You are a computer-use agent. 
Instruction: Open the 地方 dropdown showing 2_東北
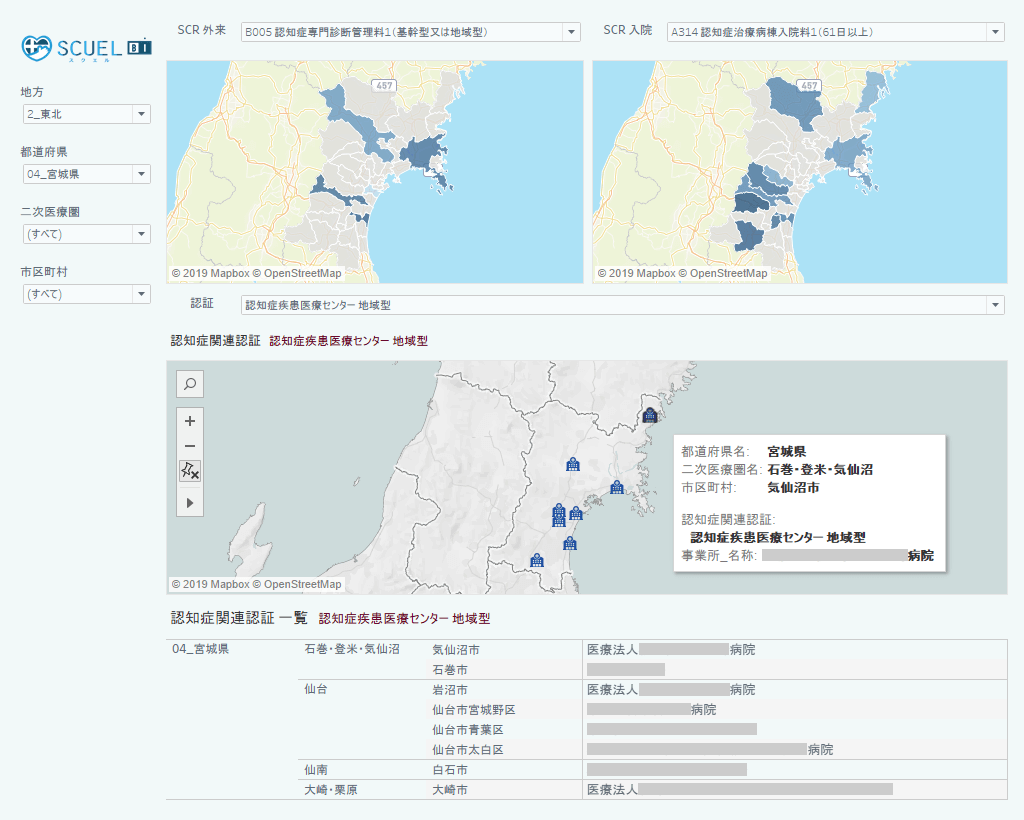86,115
